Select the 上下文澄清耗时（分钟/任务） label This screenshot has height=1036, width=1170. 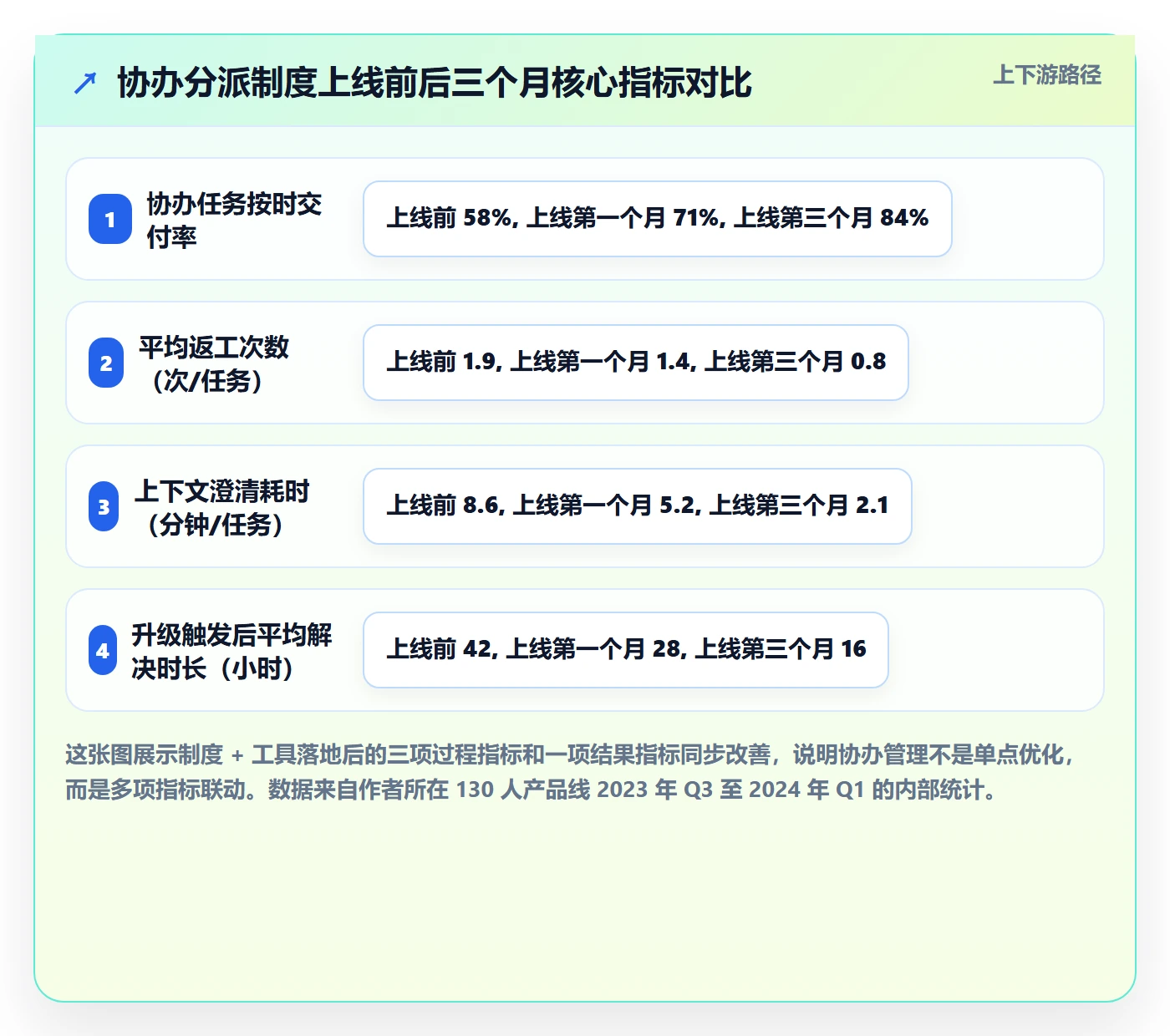tap(222, 507)
